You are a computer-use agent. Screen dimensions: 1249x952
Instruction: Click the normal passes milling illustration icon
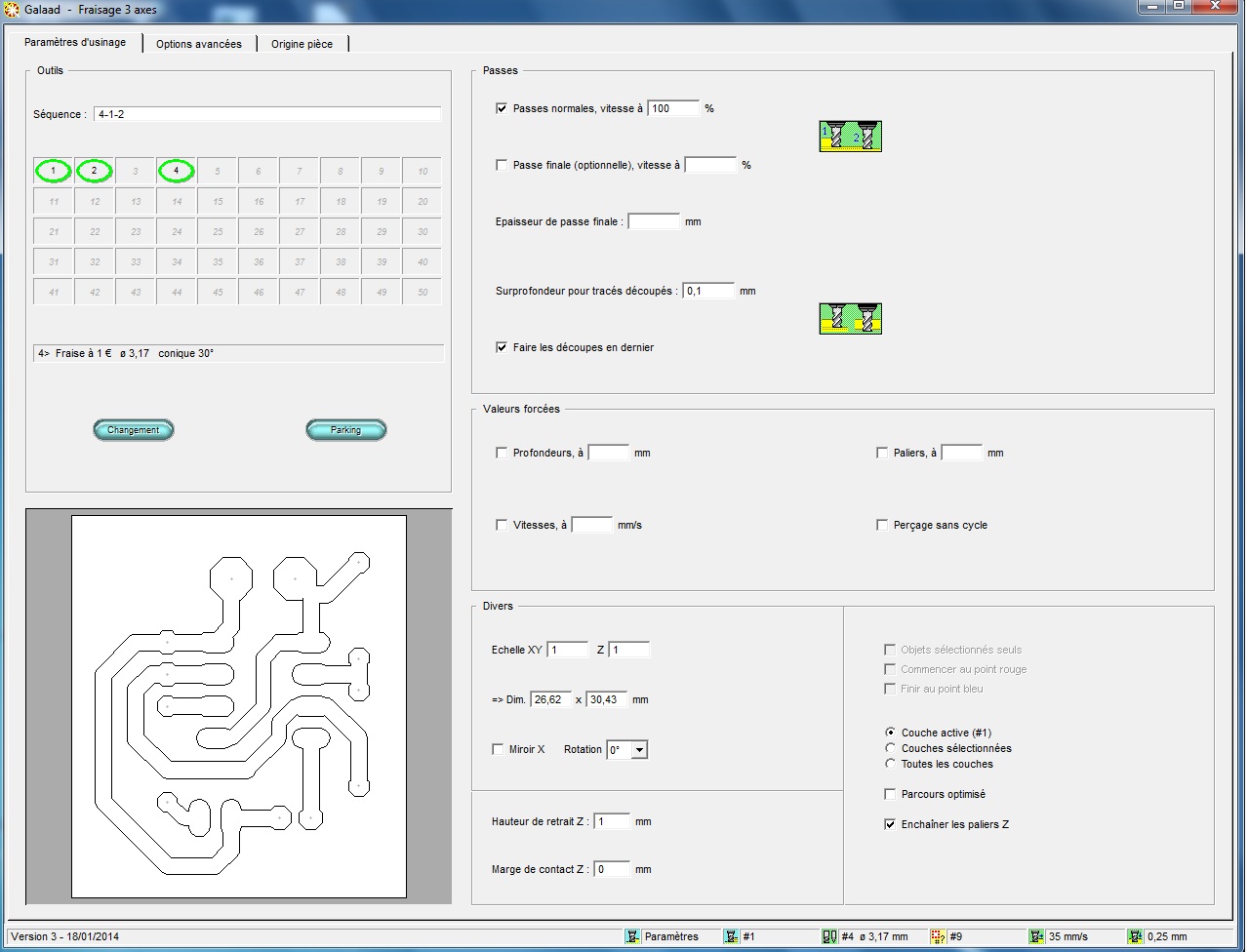[x=850, y=137]
